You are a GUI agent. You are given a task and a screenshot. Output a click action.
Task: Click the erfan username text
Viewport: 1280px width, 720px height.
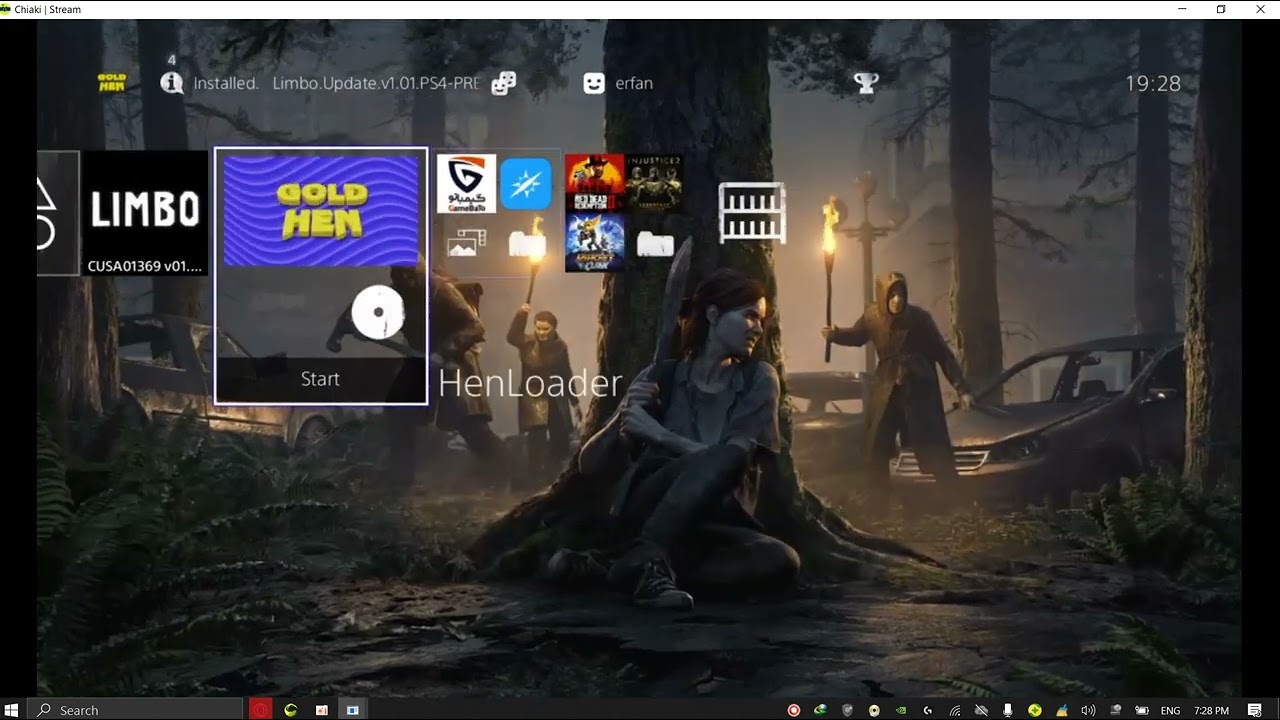pos(634,83)
